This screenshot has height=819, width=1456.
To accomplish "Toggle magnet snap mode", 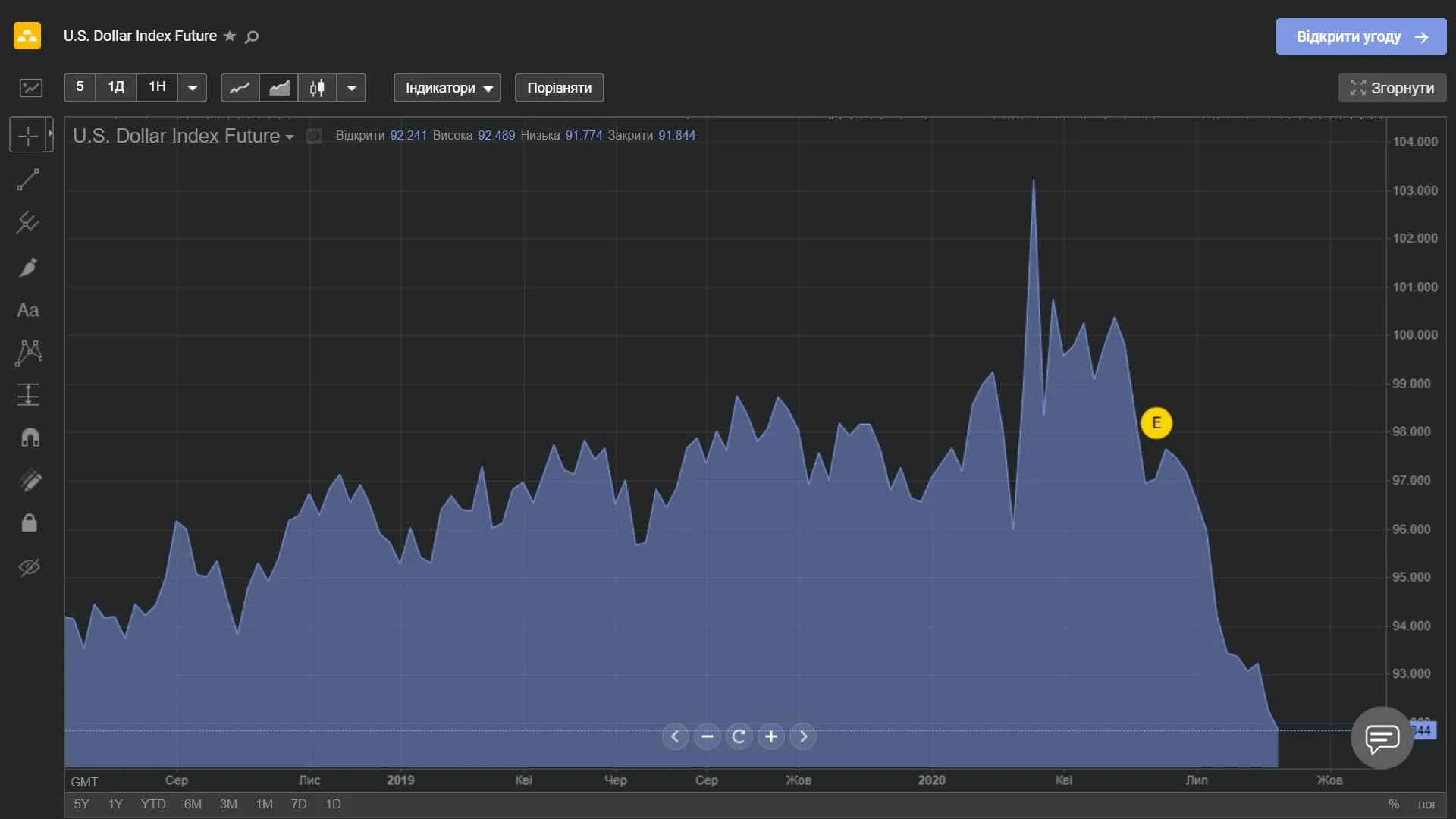I will point(30,438).
